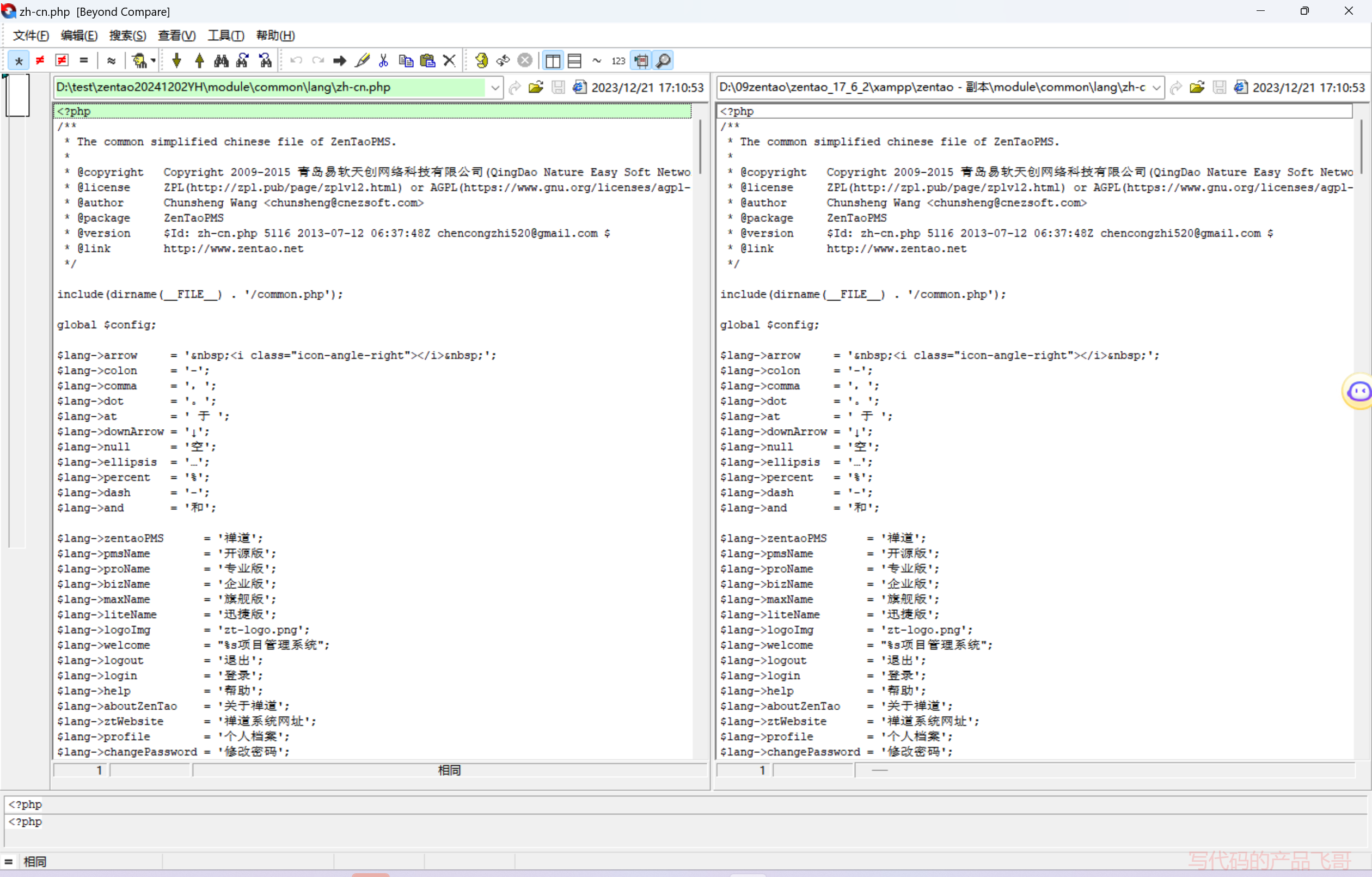Viewport: 1372px width, 877px height.
Task: Jump to previous difference up arrow
Action: pyautogui.click(x=199, y=60)
